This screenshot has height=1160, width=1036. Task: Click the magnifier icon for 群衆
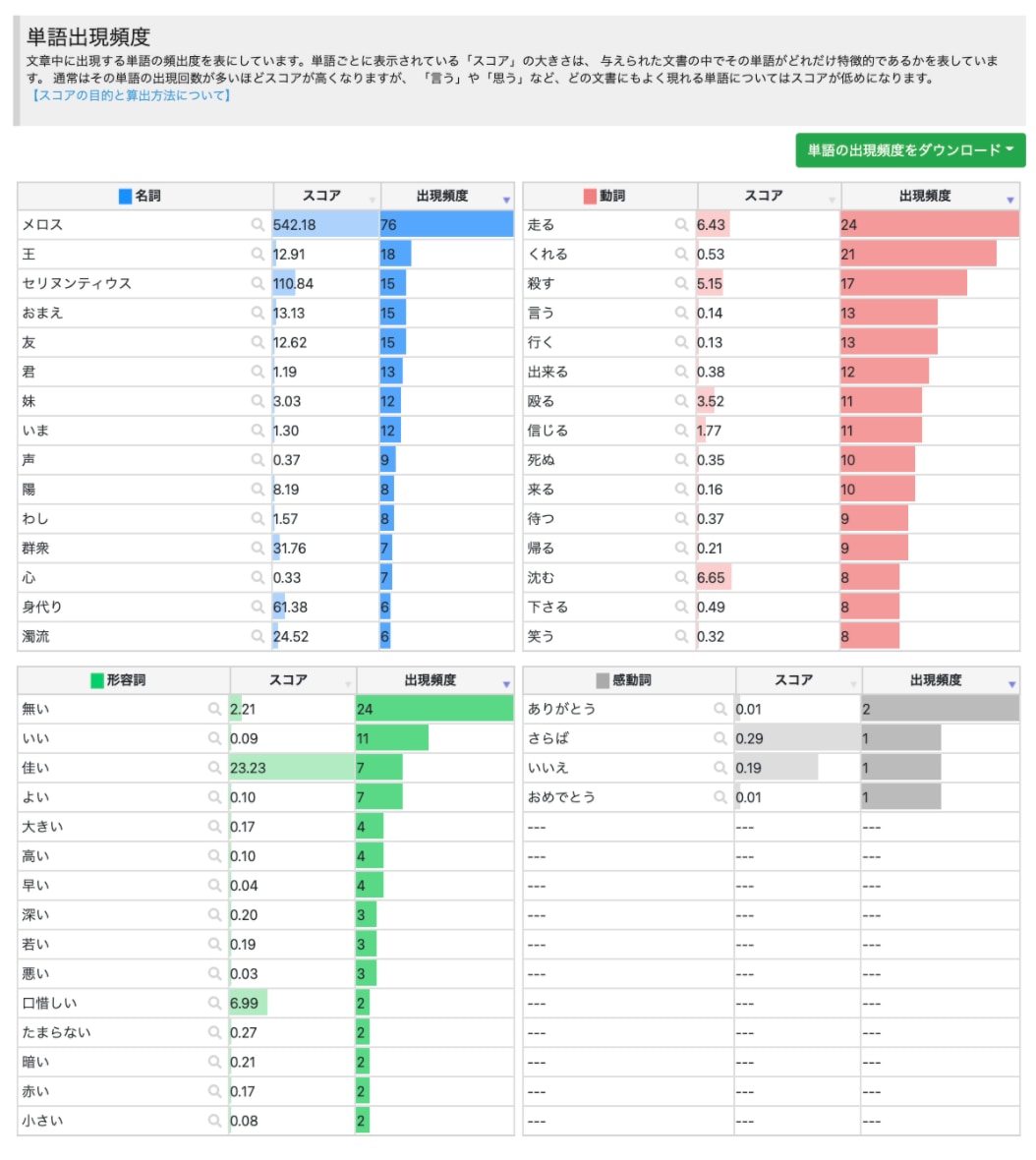click(258, 549)
